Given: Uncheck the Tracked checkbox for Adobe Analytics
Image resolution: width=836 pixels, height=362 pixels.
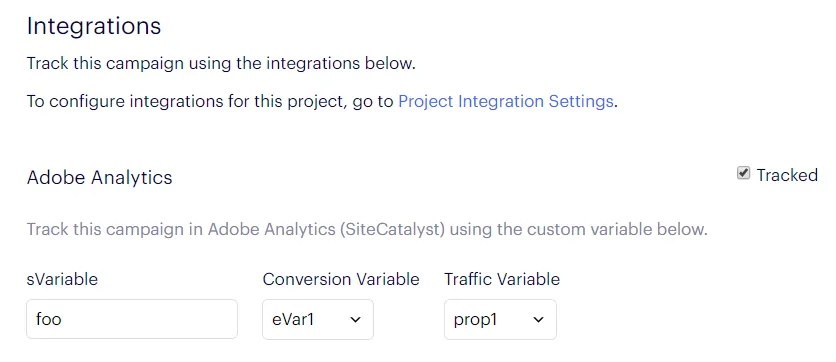Looking at the screenshot, I should tap(743, 173).
